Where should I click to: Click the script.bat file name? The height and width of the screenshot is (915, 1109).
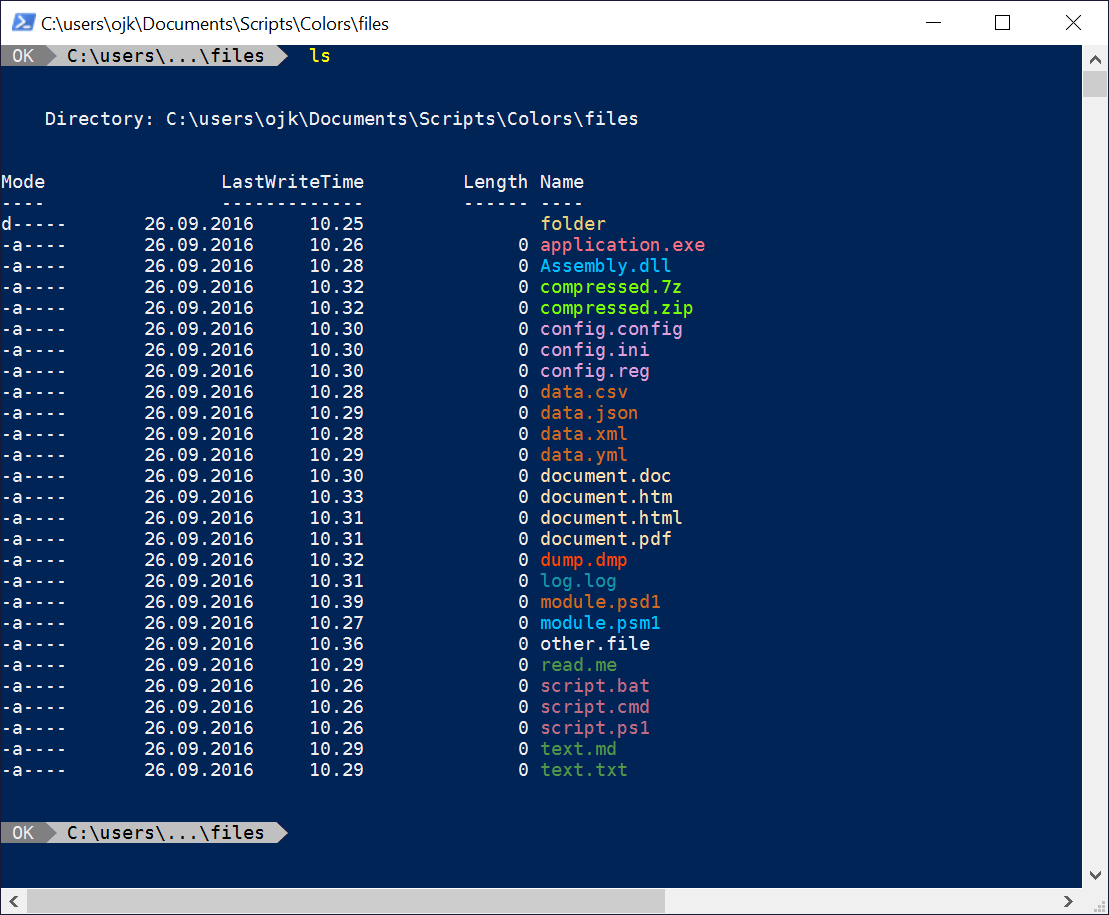(x=595, y=687)
